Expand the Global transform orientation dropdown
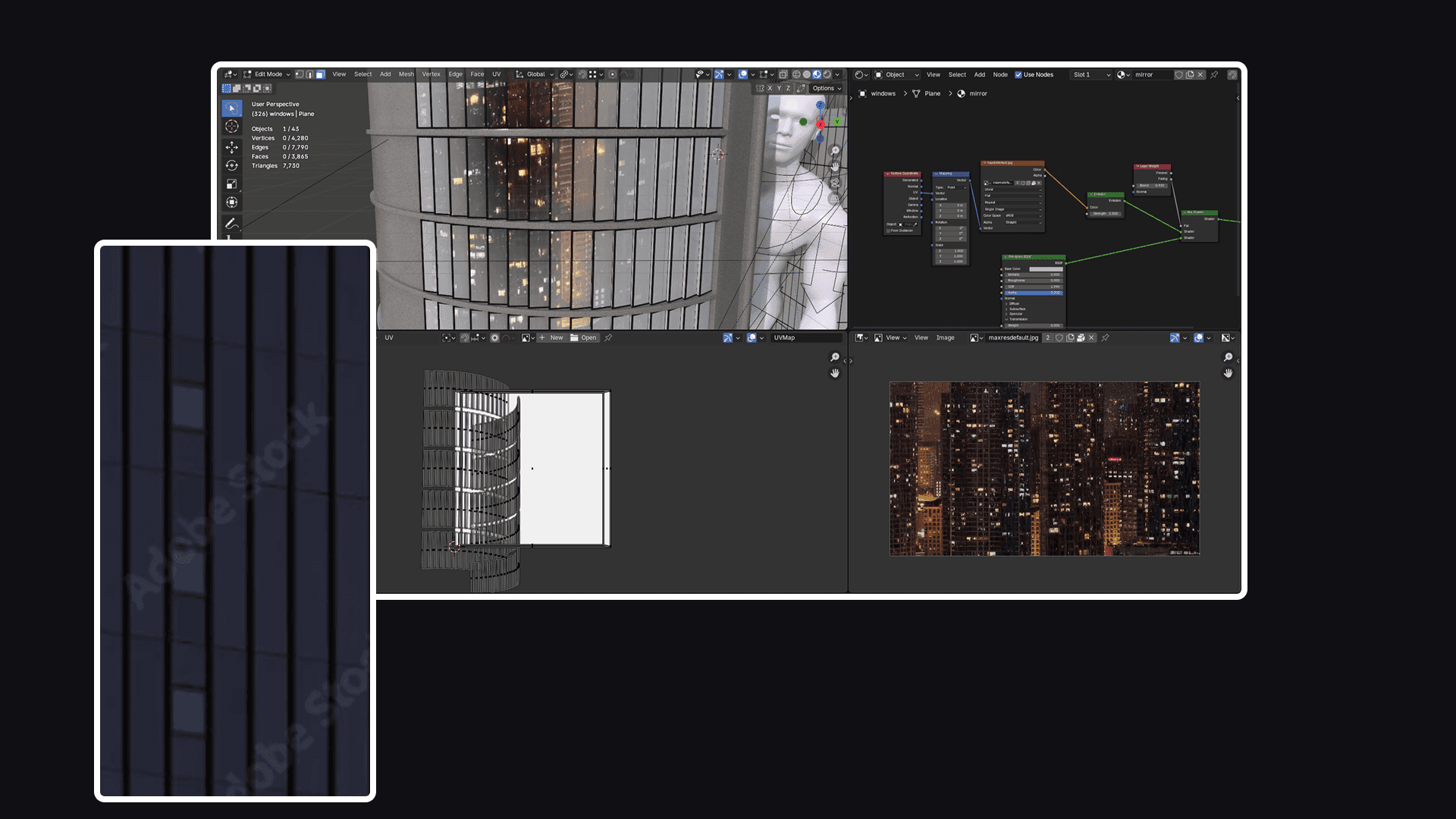1456x819 pixels. (535, 74)
